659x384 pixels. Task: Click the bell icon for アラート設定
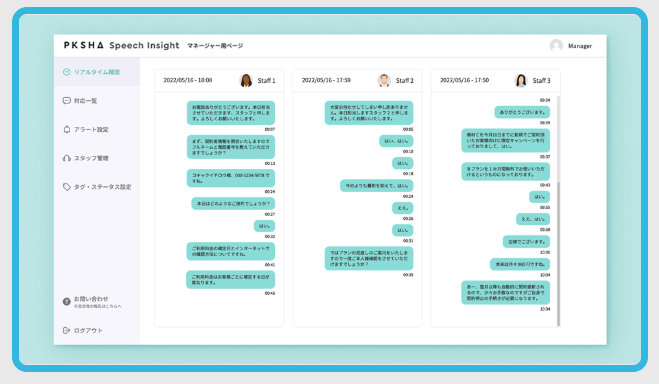66,129
